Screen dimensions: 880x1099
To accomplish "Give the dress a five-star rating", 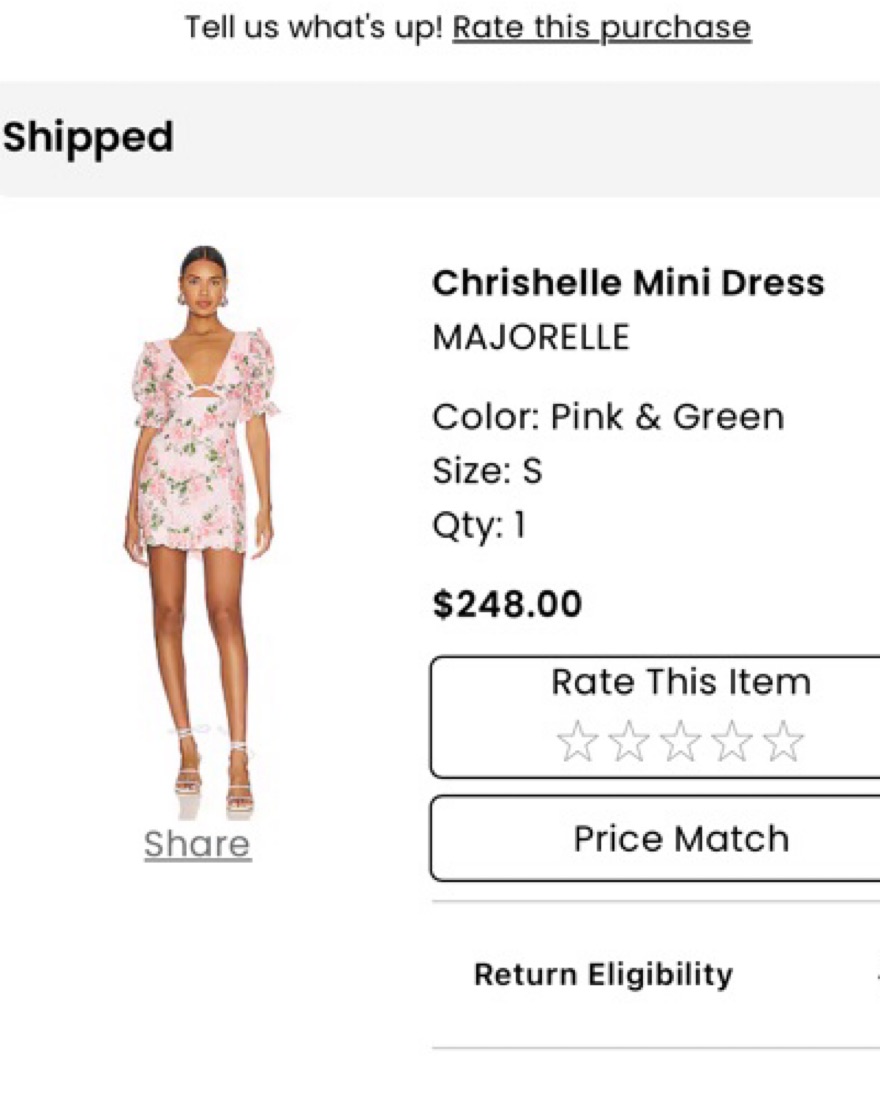I will tap(783, 742).
